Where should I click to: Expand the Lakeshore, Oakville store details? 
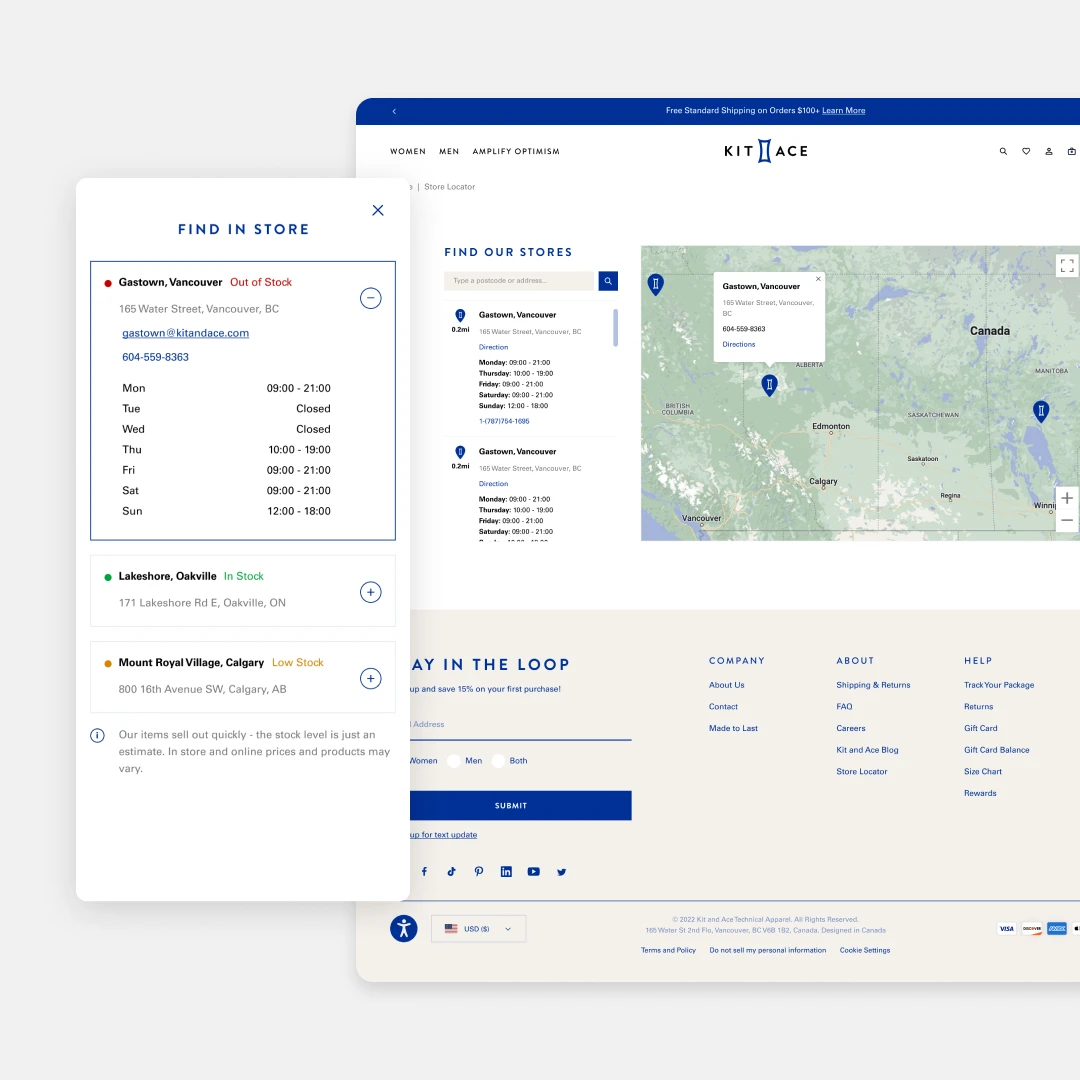tap(371, 592)
